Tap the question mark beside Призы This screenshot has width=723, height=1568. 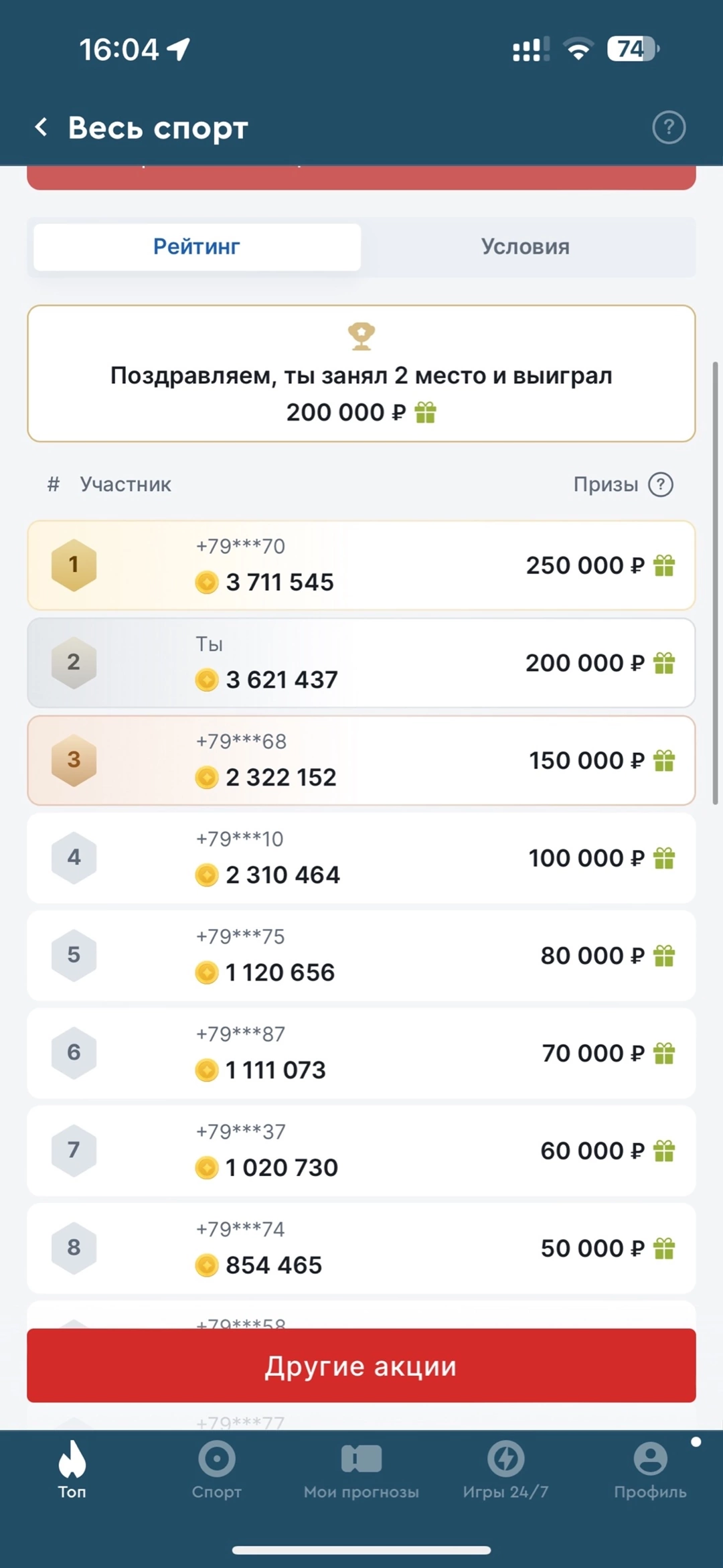coord(660,484)
